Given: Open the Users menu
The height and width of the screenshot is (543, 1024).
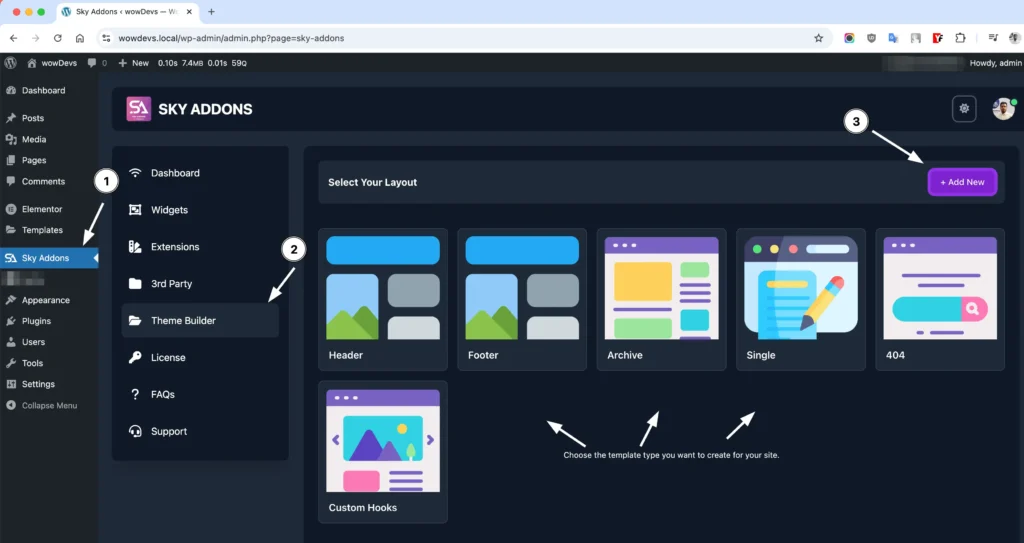Looking at the screenshot, I should tap(49, 342).
